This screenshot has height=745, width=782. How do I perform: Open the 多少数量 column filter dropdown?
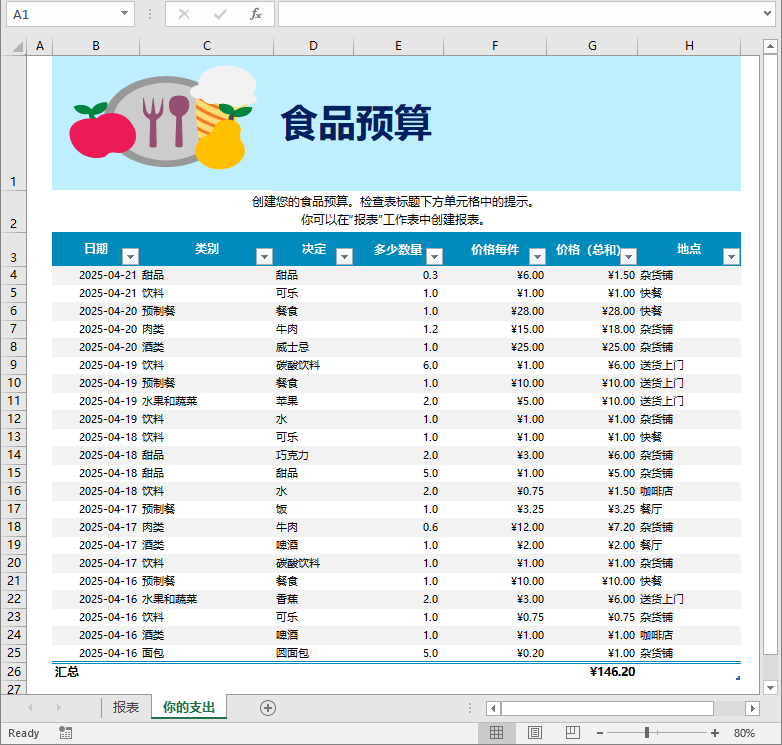click(434, 256)
